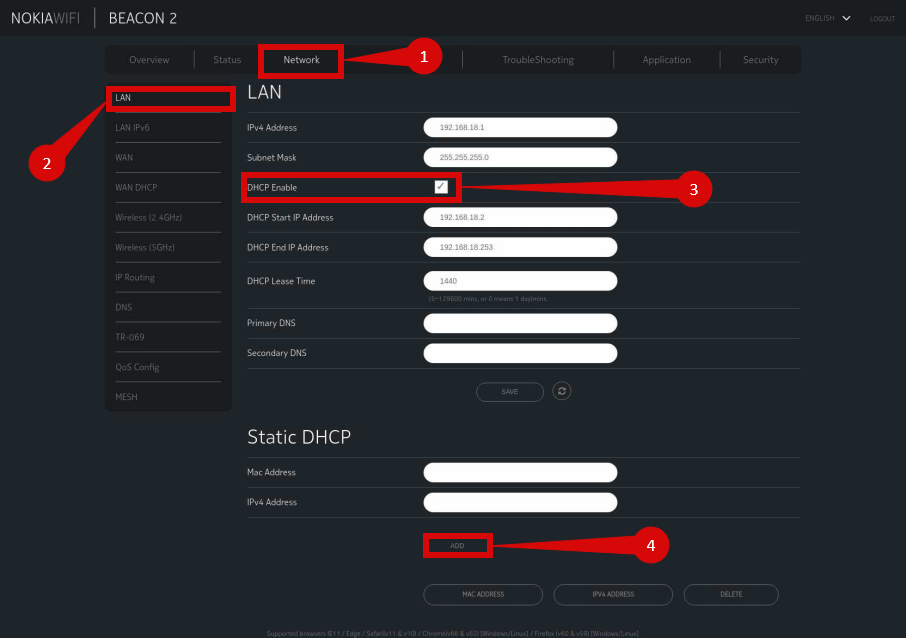The height and width of the screenshot is (638, 906).
Task: Click the Add button under Static DHCP
Action: click(x=457, y=546)
